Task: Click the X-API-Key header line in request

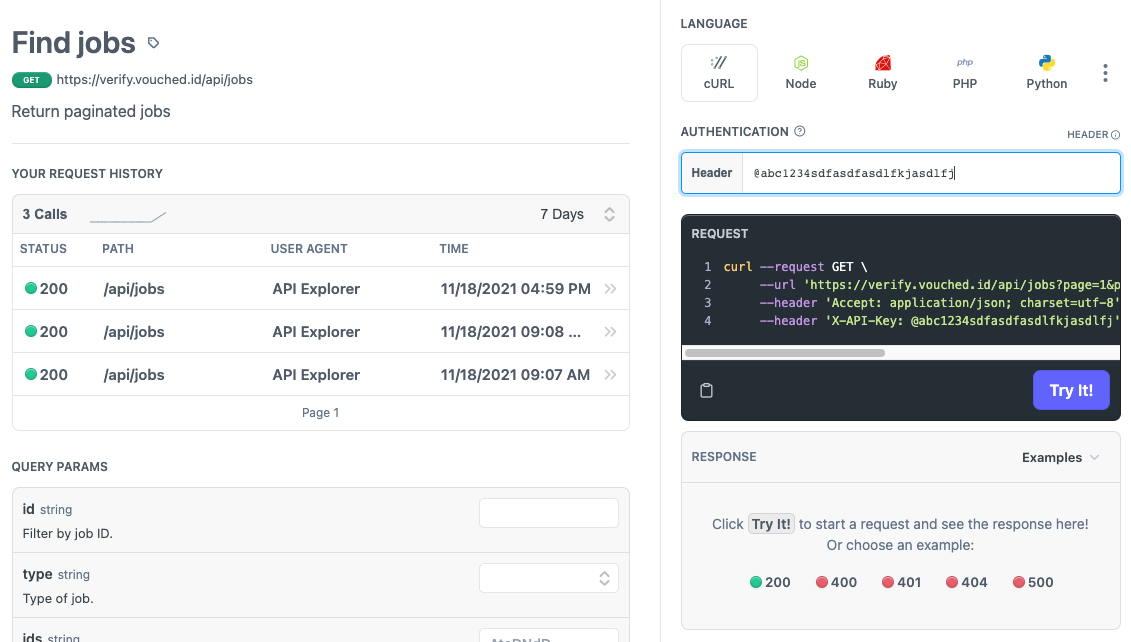Action: (938, 321)
